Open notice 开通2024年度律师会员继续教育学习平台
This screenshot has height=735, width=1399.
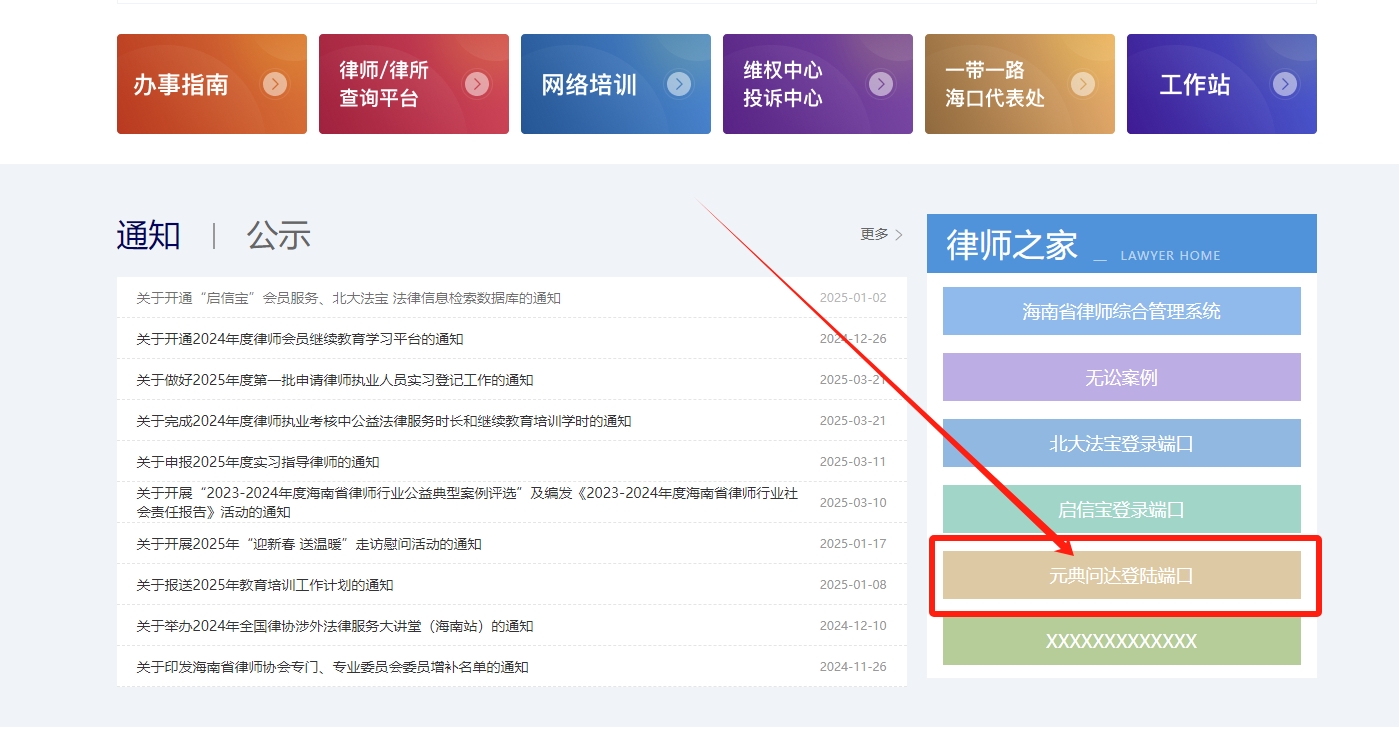click(300, 339)
